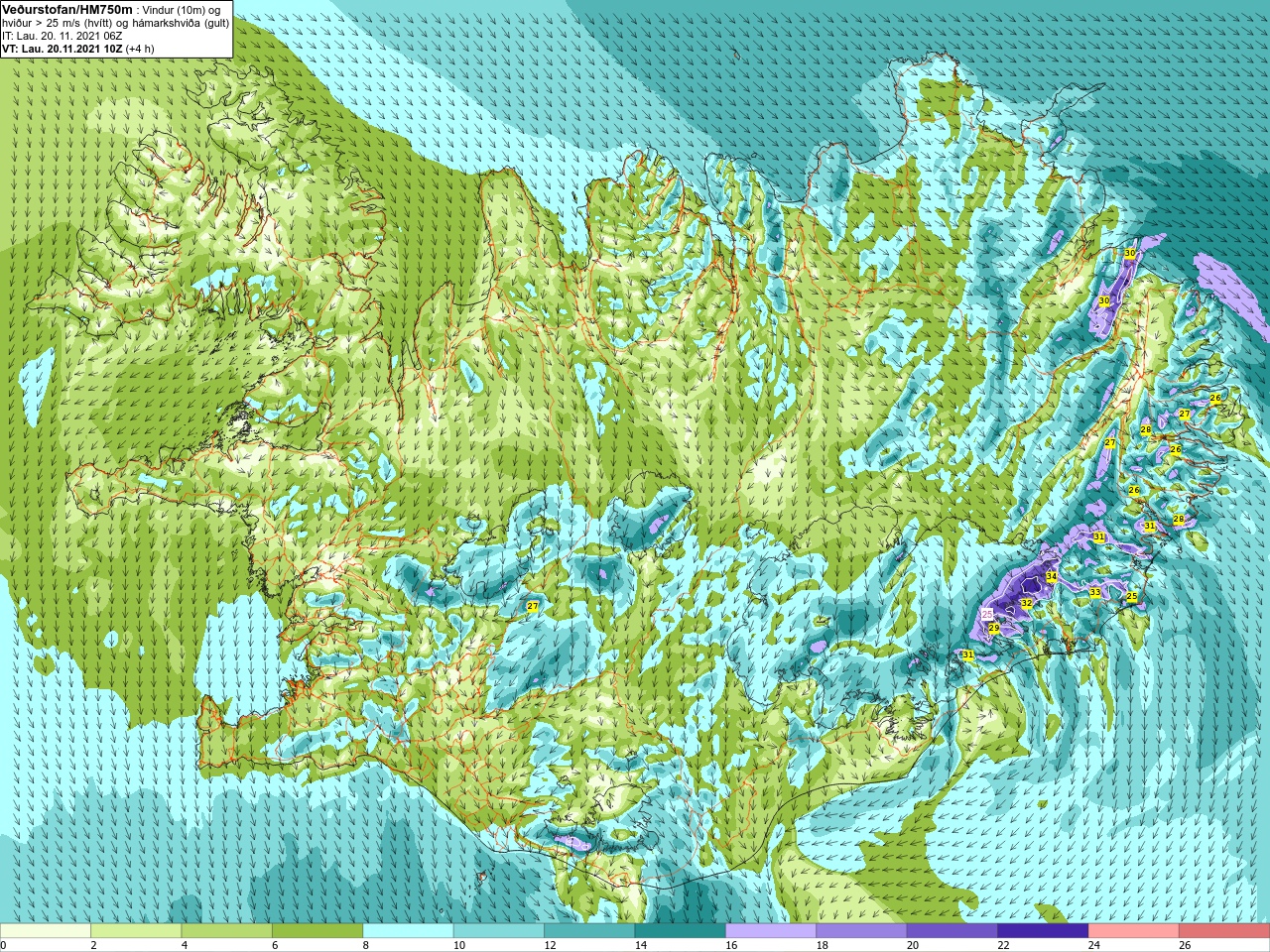
Task: Pick the 10–12 m/s light teal legend swatch
Action: (499, 931)
